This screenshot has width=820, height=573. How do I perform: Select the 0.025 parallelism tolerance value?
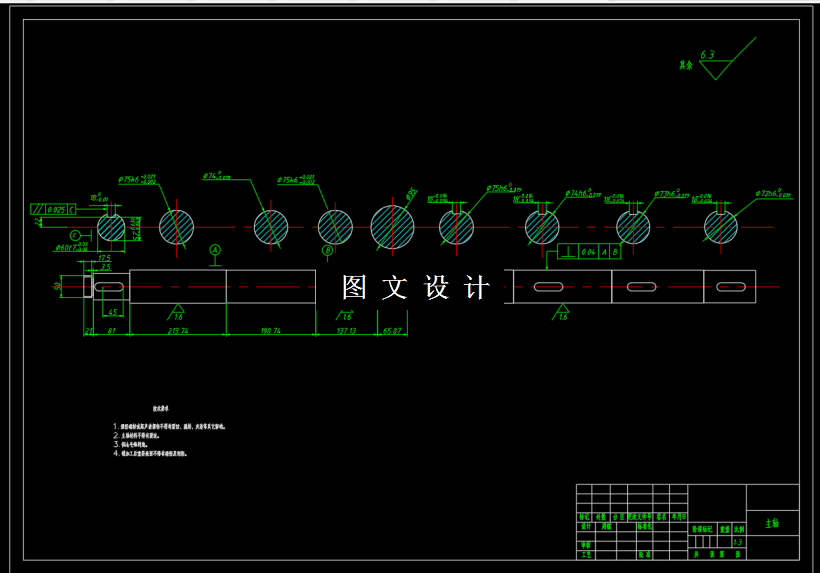56,210
